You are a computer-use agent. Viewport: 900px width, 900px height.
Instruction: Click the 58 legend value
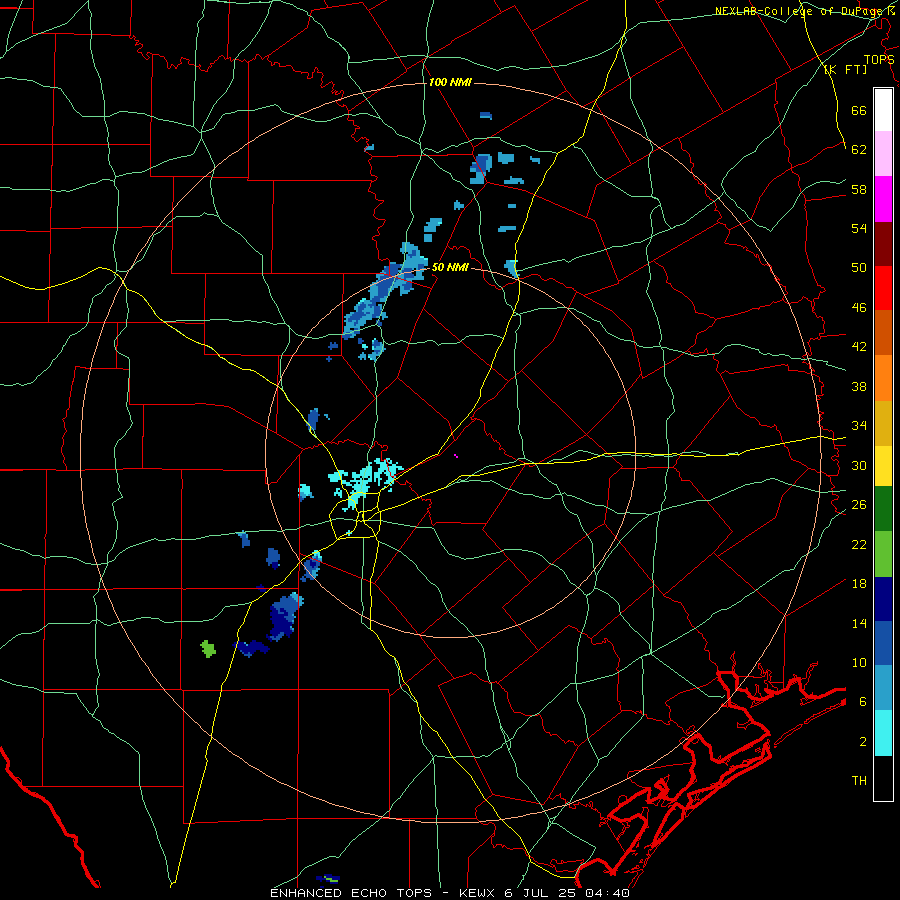tap(859, 189)
